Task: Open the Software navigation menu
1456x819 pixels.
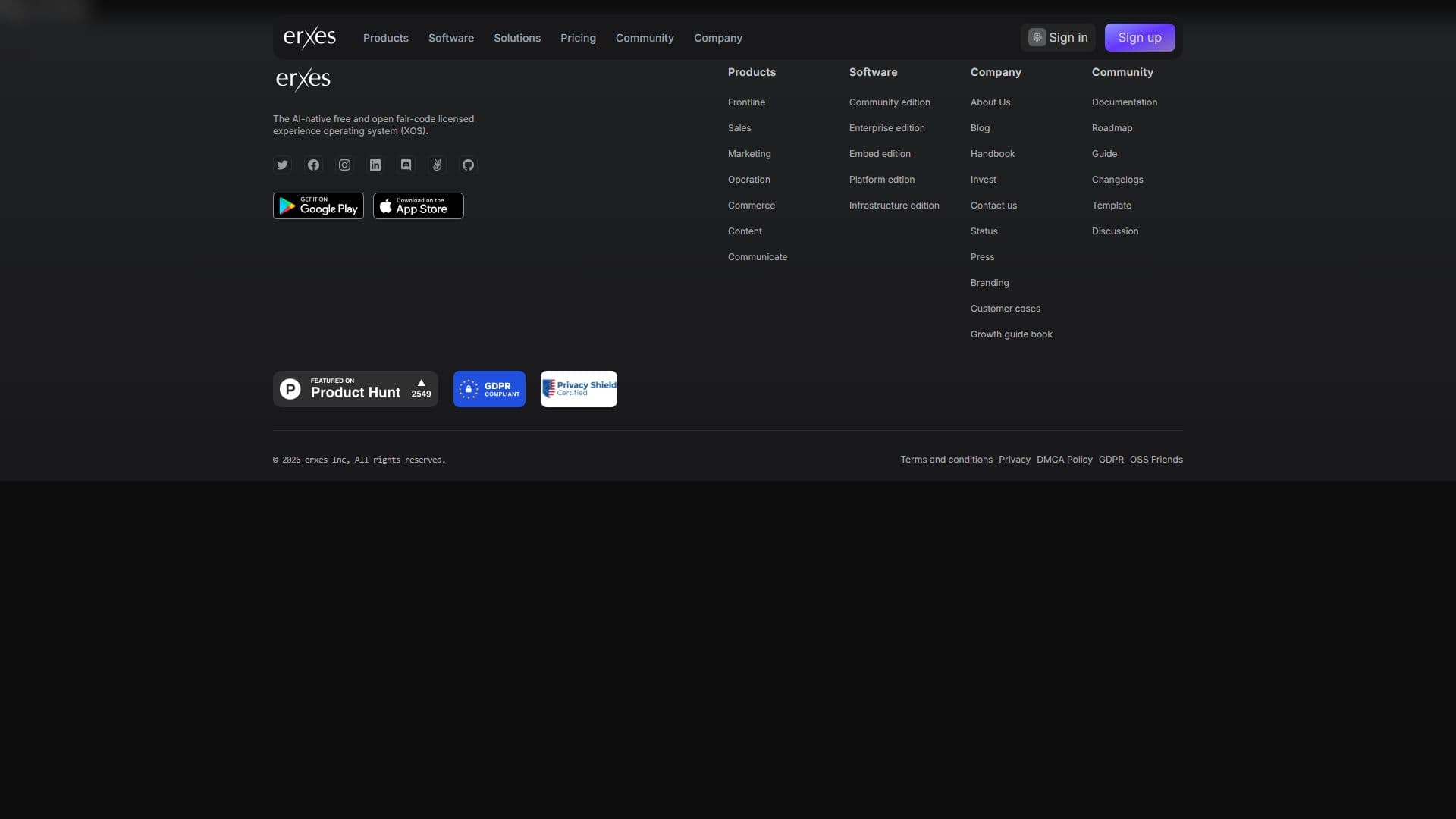Action: click(x=451, y=38)
